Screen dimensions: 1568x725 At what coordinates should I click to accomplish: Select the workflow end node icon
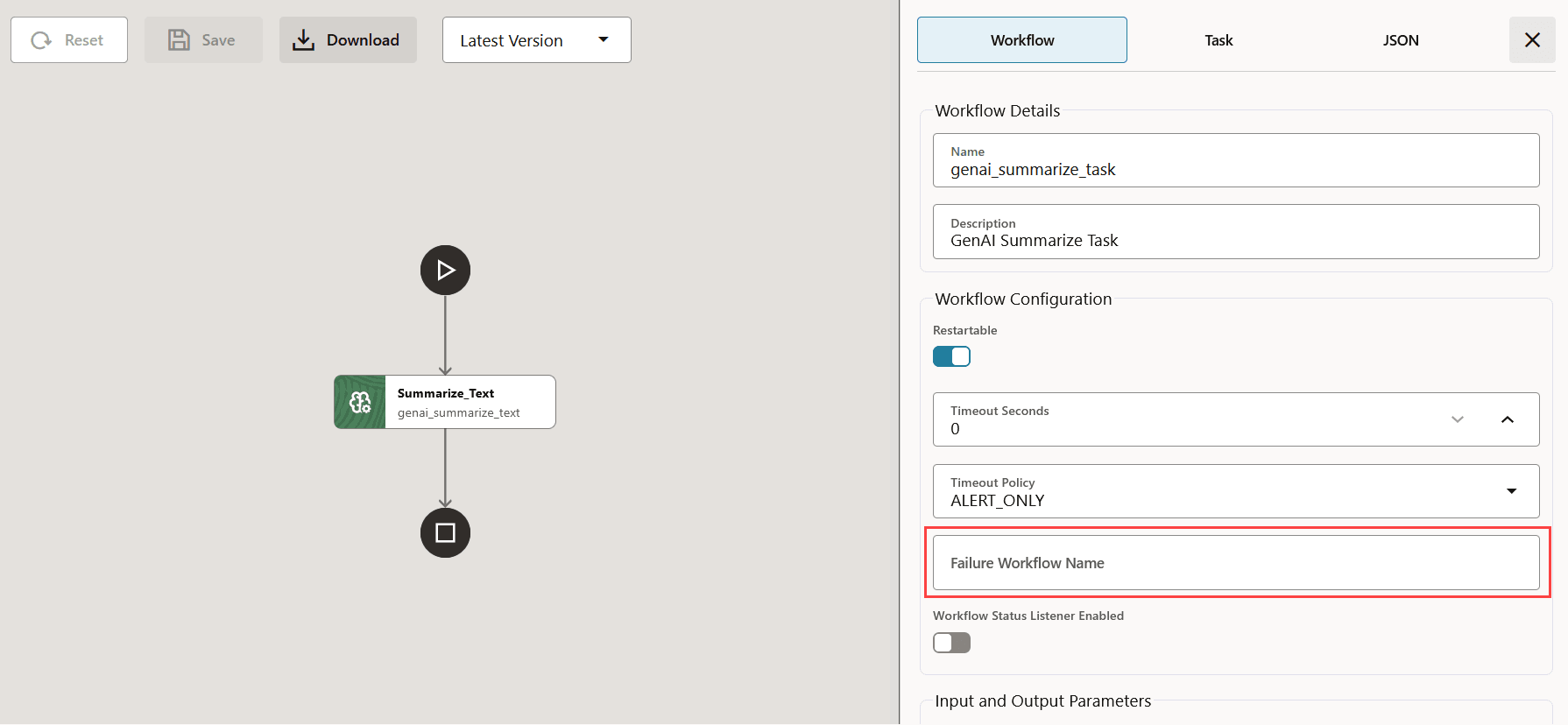point(445,532)
